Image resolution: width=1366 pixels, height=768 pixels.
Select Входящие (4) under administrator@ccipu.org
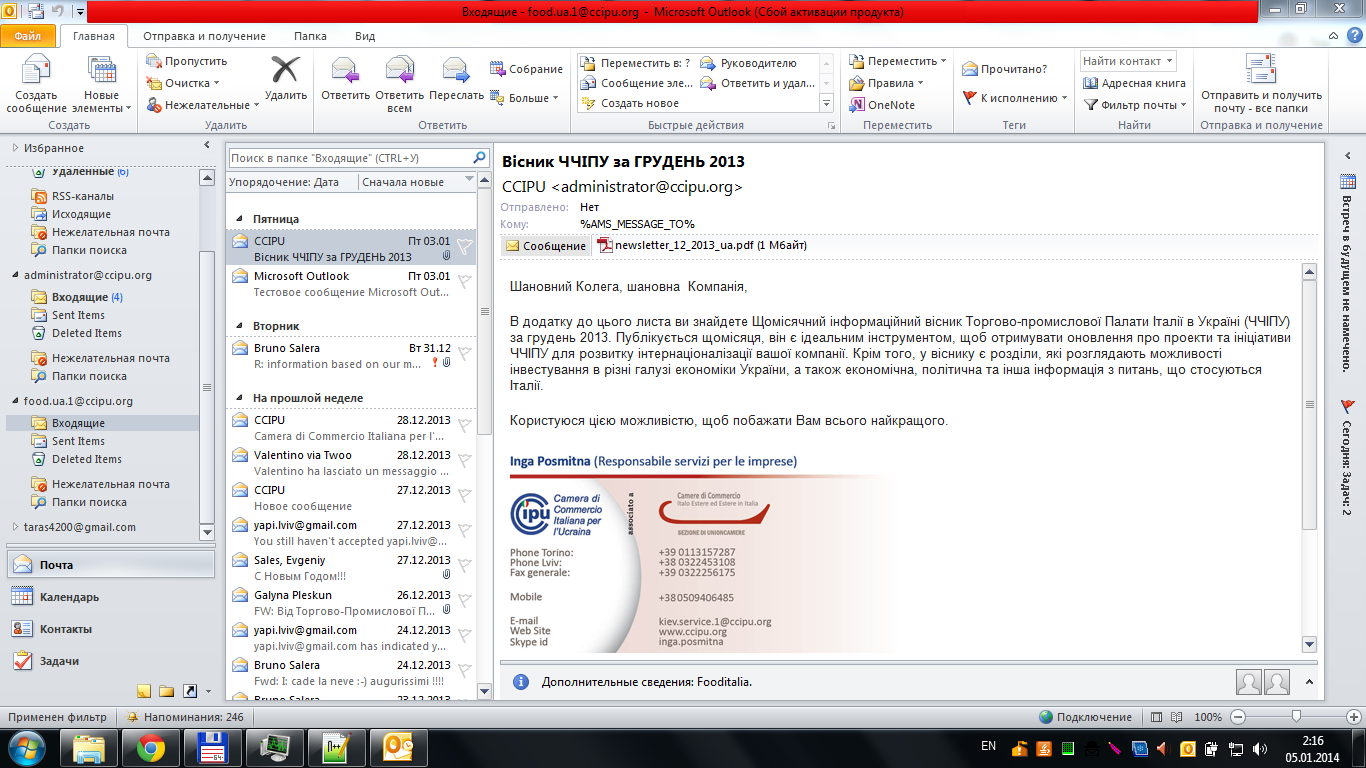[x=87, y=297]
